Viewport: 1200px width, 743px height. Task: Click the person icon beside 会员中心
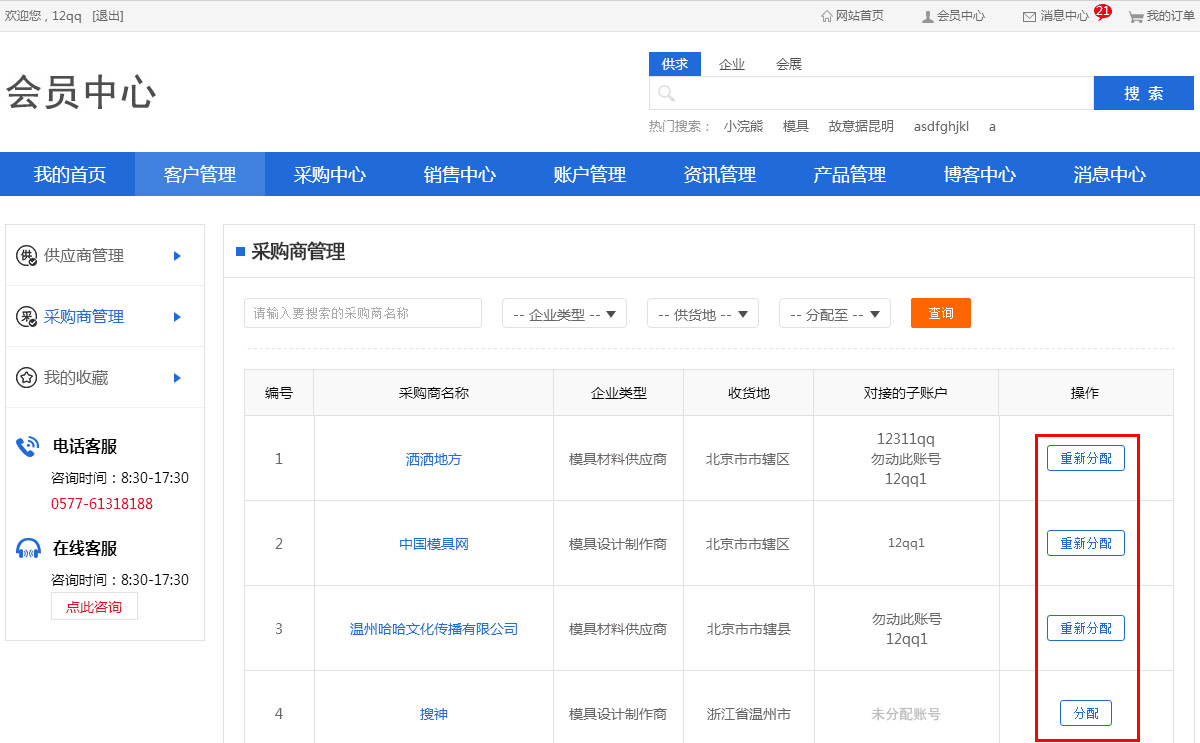point(928,16)
